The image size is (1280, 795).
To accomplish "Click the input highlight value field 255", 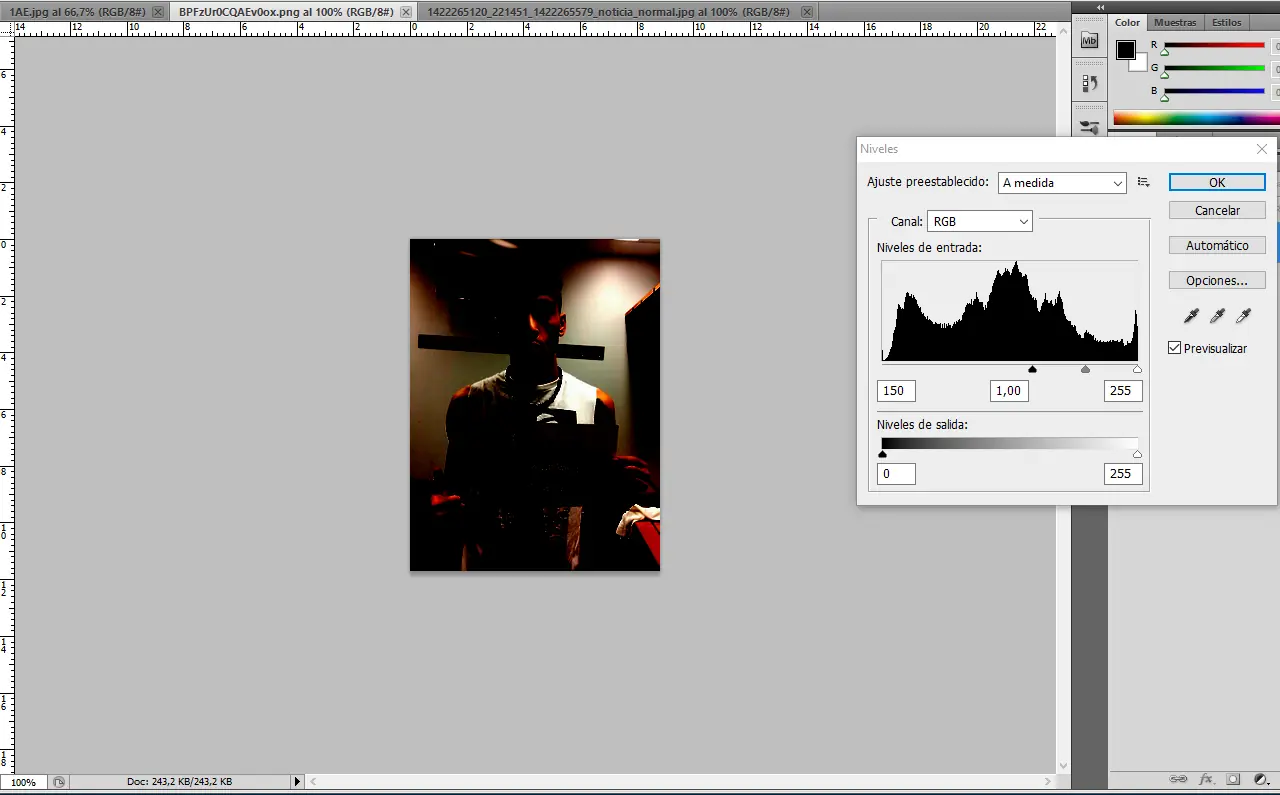I will (x=1123, y=391).
